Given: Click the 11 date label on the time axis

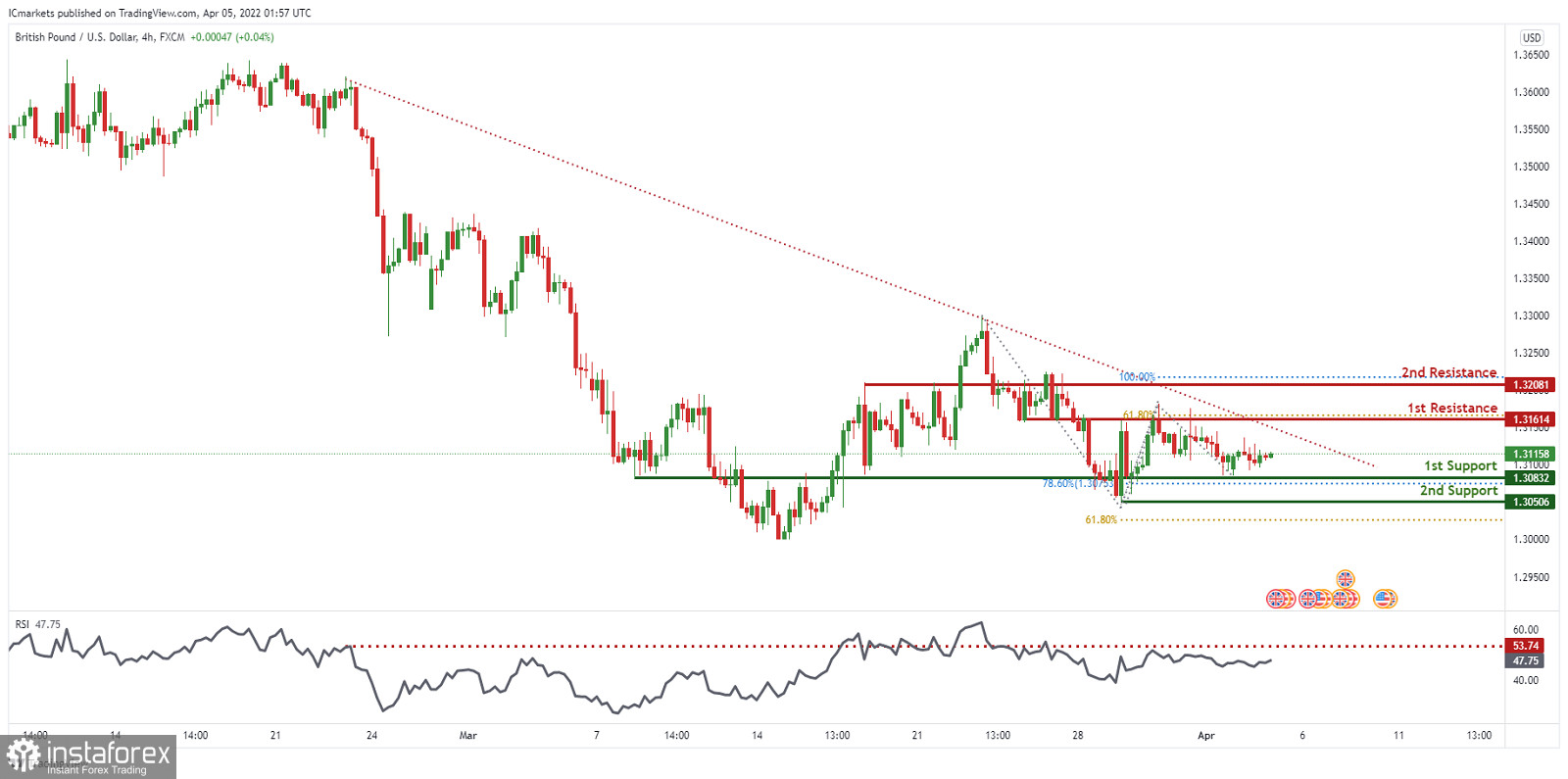Looking at the screenshot, I should tap(1398, 735).
